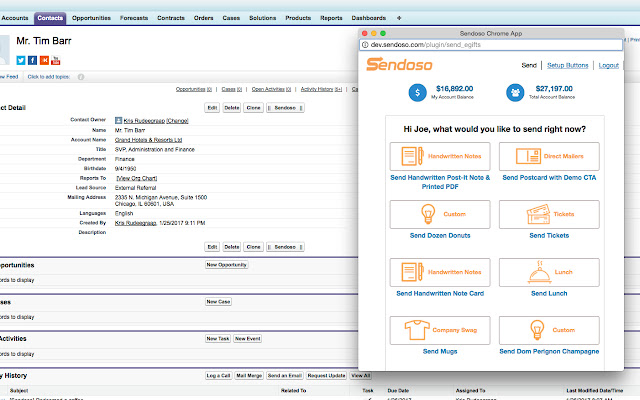Click the YouTube icon under contact name
This screenshot has width=640, height=400.
click(55, 60)
